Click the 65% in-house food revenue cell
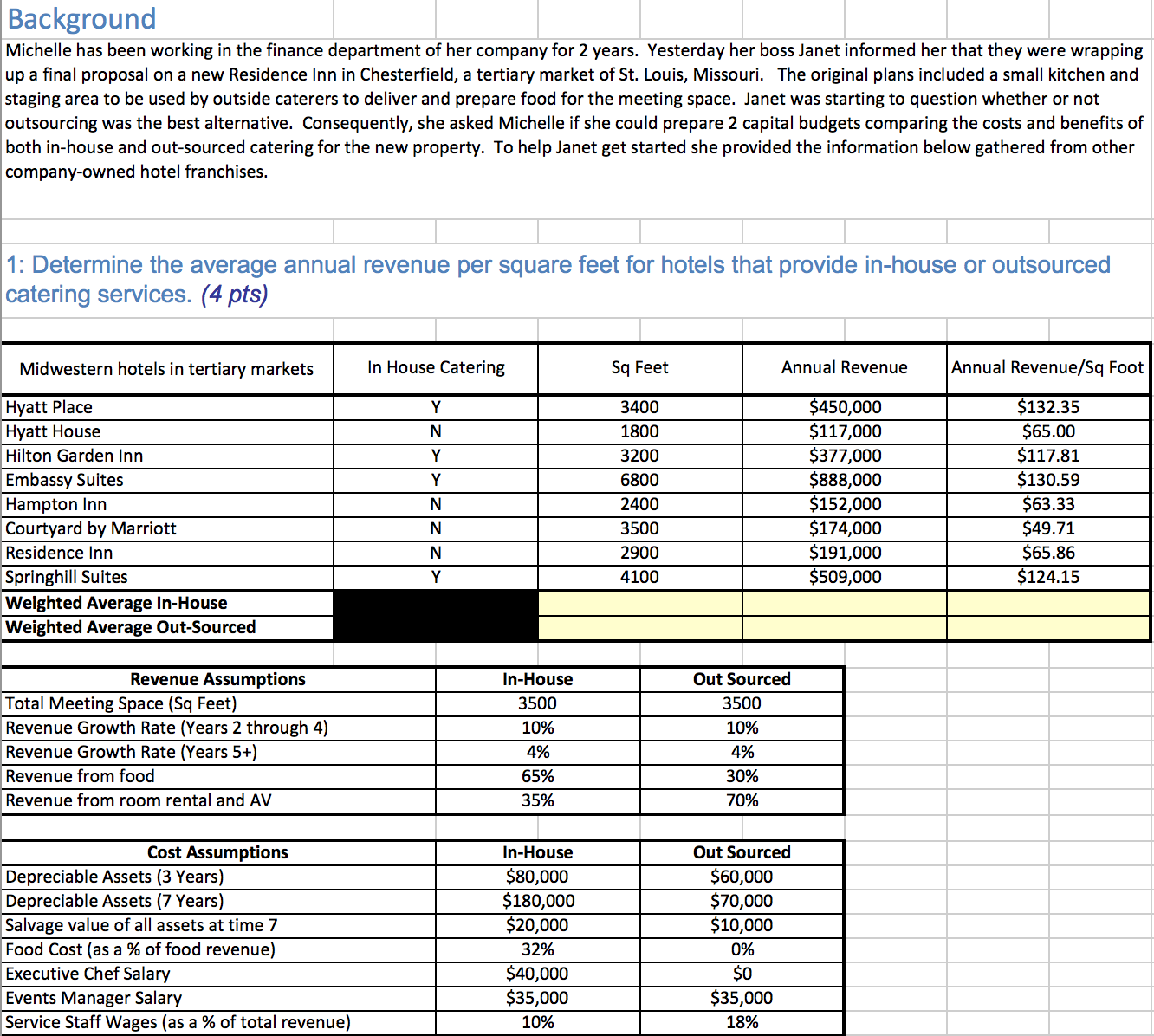 (538, 776)
